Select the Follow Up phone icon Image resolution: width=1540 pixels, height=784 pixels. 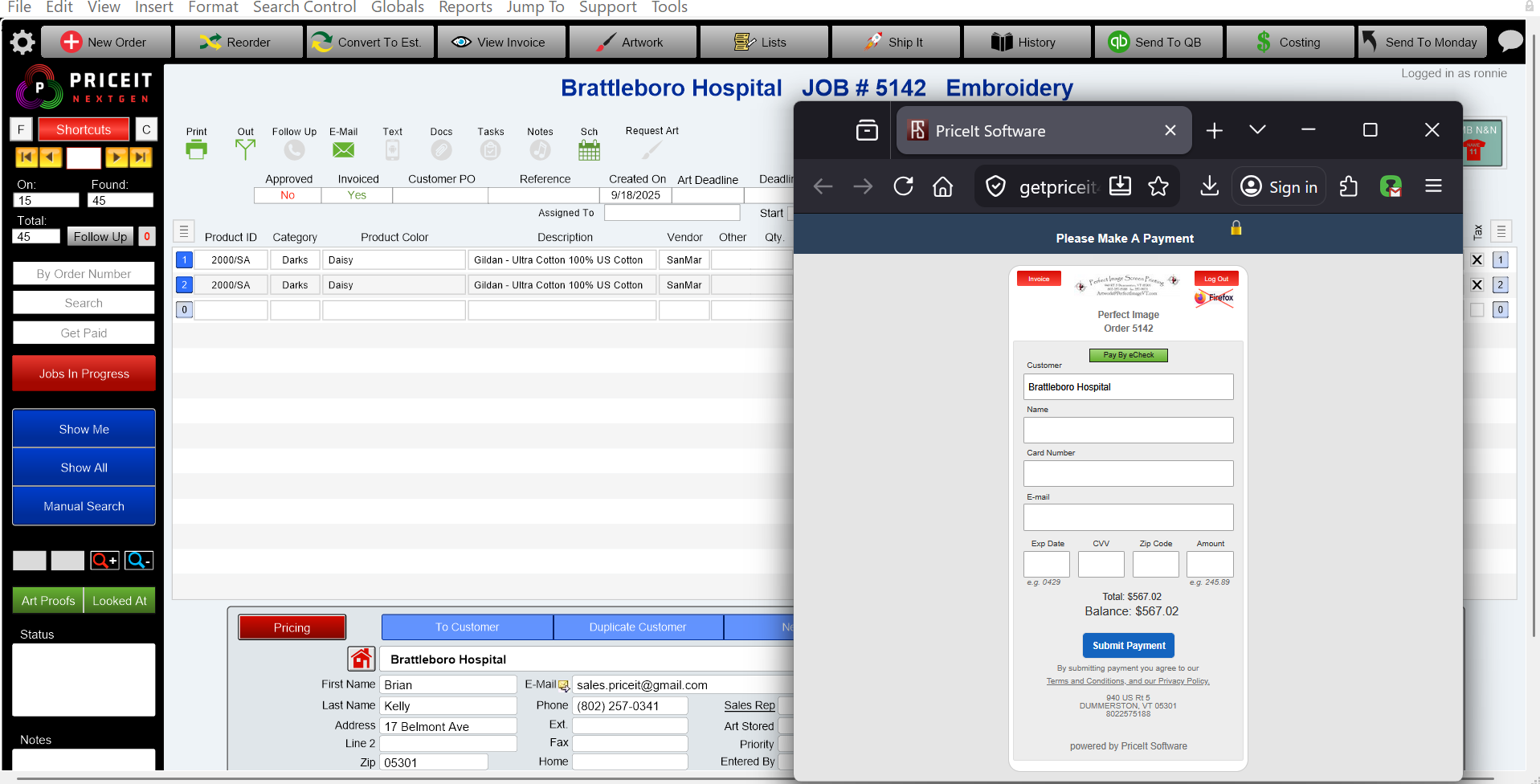294,149
